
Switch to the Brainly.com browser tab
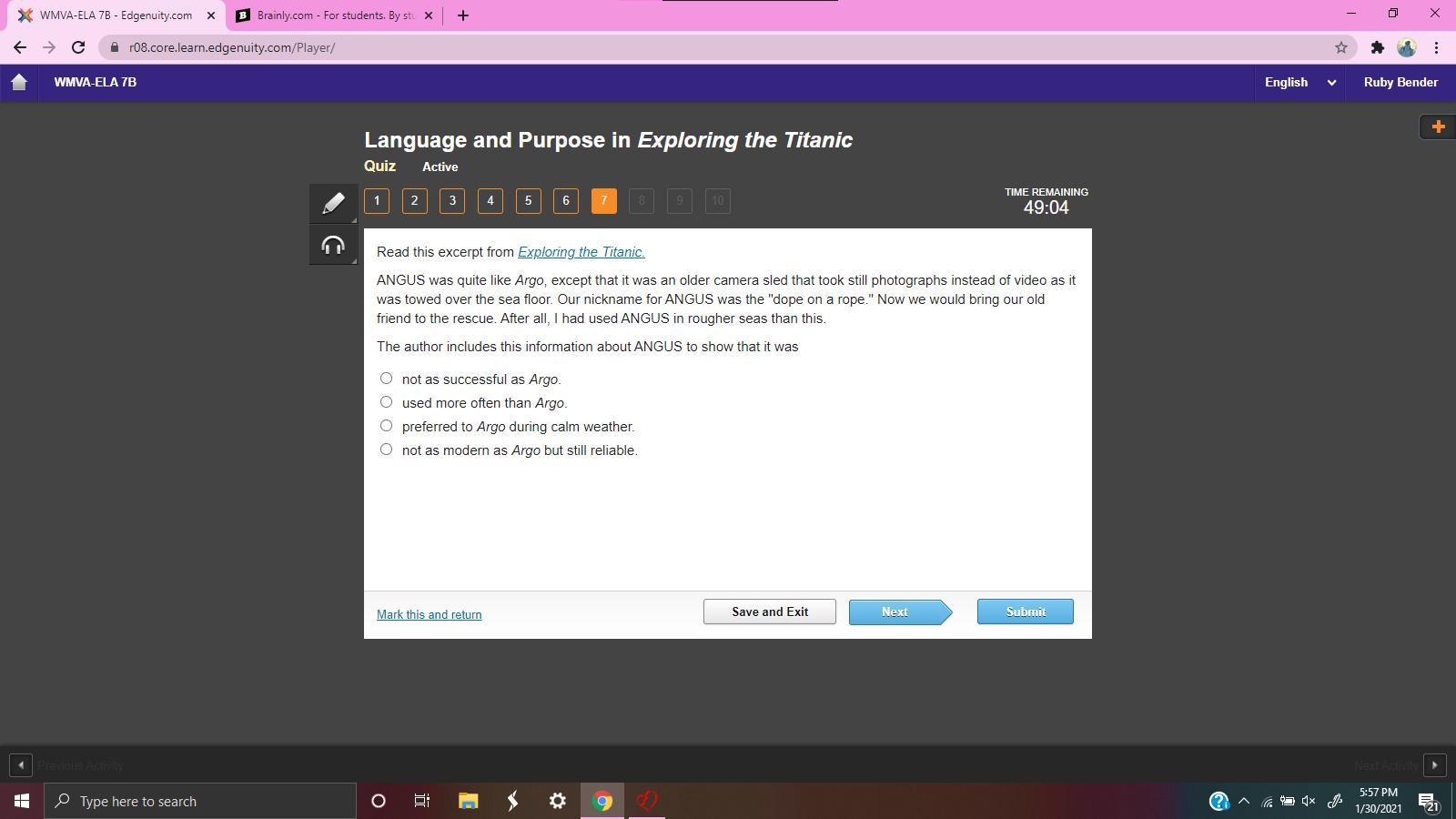click(x=335, y=15)
